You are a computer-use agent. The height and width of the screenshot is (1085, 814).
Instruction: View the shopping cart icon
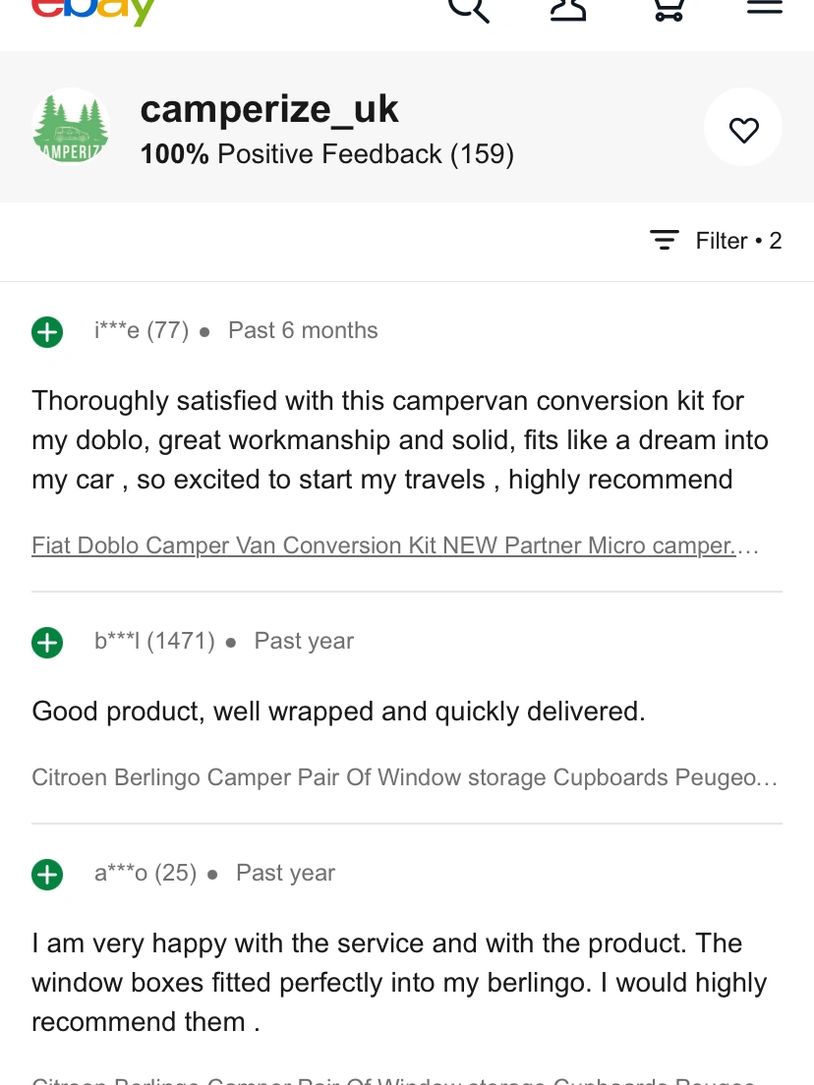click(669, 10)
